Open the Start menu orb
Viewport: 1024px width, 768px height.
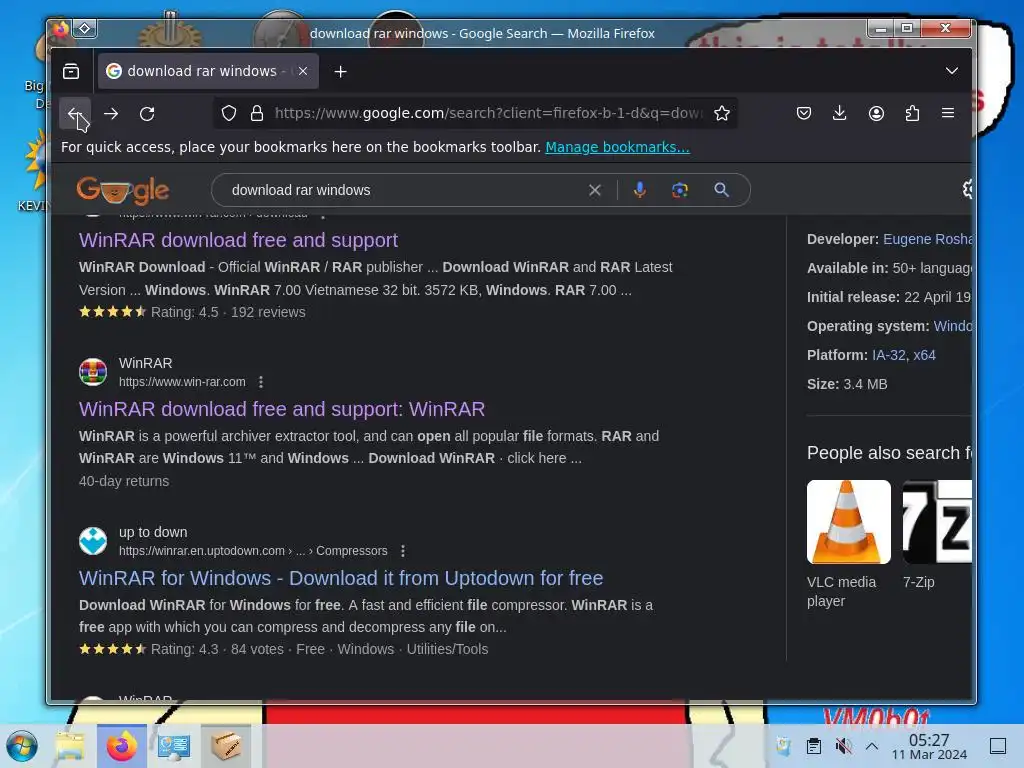point(22,746)
